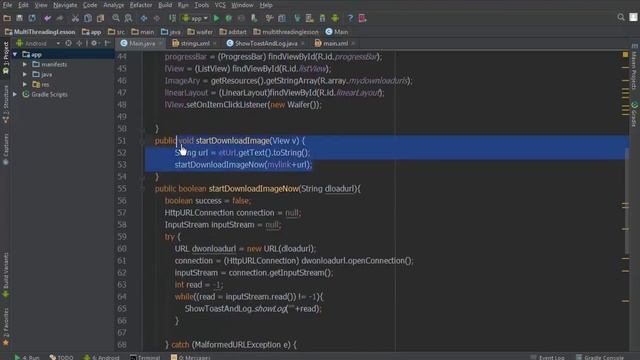The width and height of the screenshot is (640, 360).
Task: Toggle the Build Variants side panel
Action: 6,276
